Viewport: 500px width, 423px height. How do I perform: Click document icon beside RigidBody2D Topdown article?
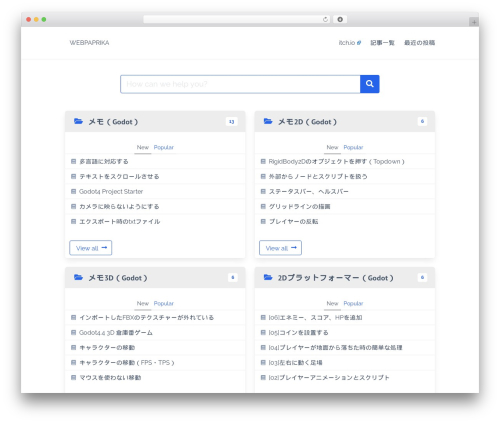point(263,161)
